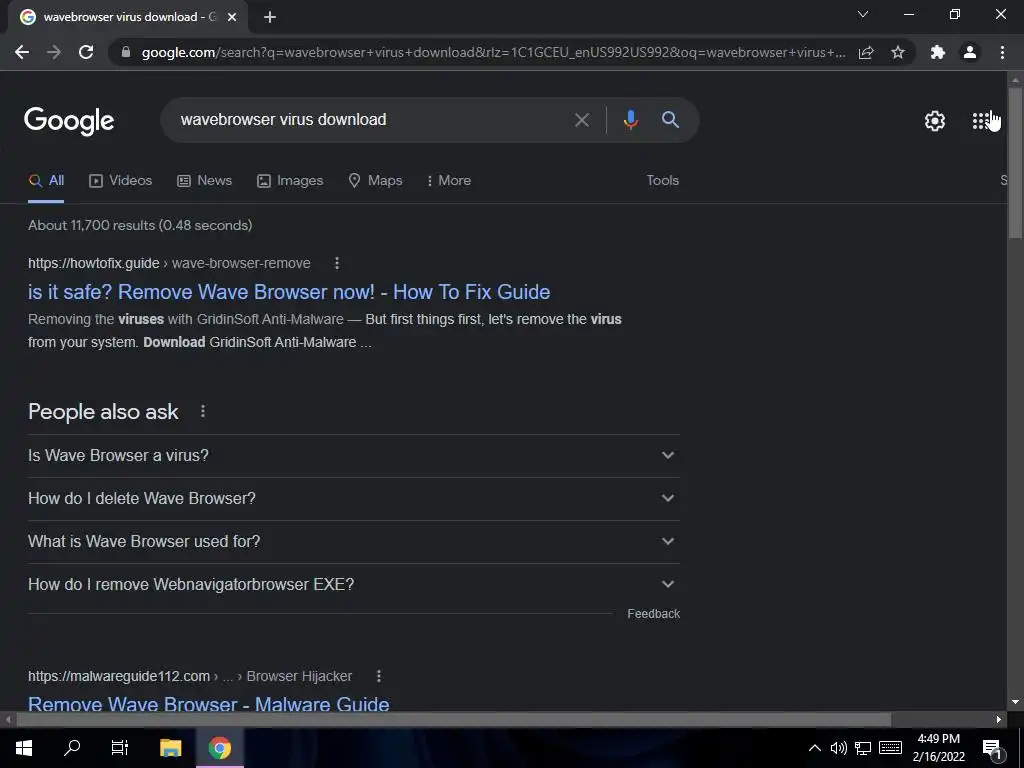Click the scroll-right arrow of horizontal scrollbar
Screen dimensions: 1024x768
[x=999, y=720]
